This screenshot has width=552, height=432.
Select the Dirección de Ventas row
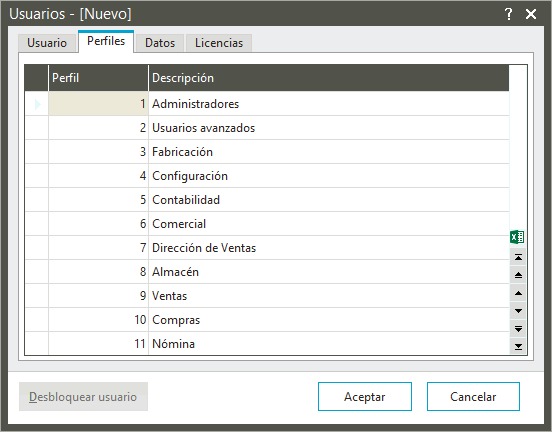pos(267,248)
